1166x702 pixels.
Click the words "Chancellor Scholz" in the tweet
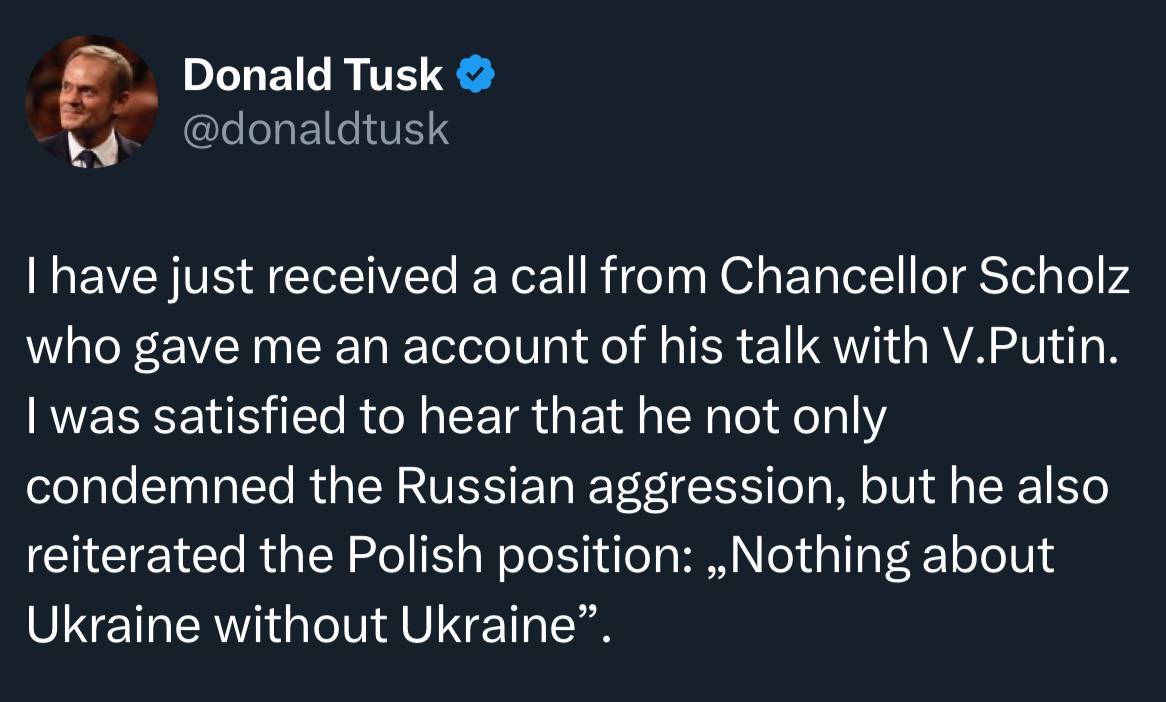[x=925, y=279]
